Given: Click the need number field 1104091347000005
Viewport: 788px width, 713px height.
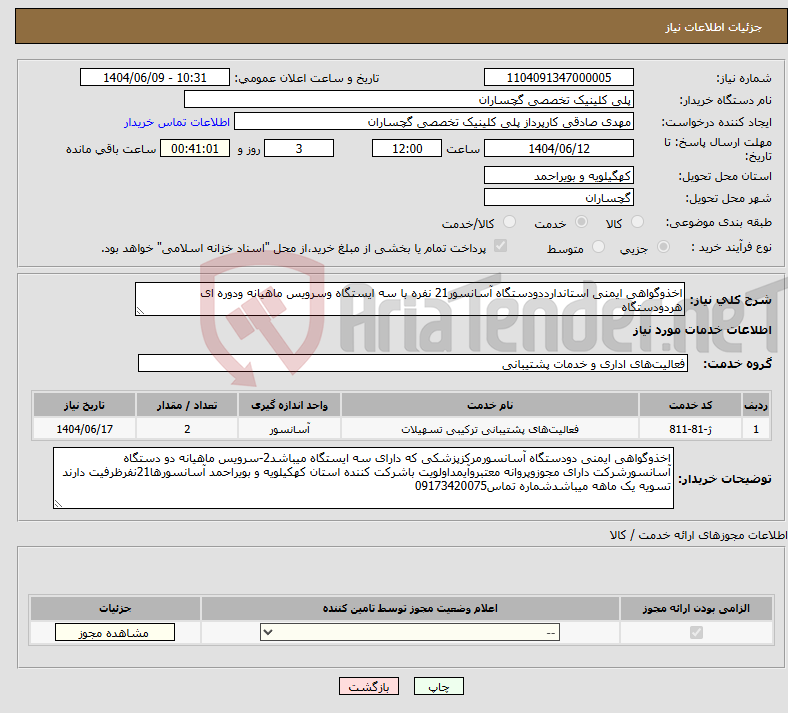Looking at the screenshot, I should pyautogui.click(x=559, y=78).
